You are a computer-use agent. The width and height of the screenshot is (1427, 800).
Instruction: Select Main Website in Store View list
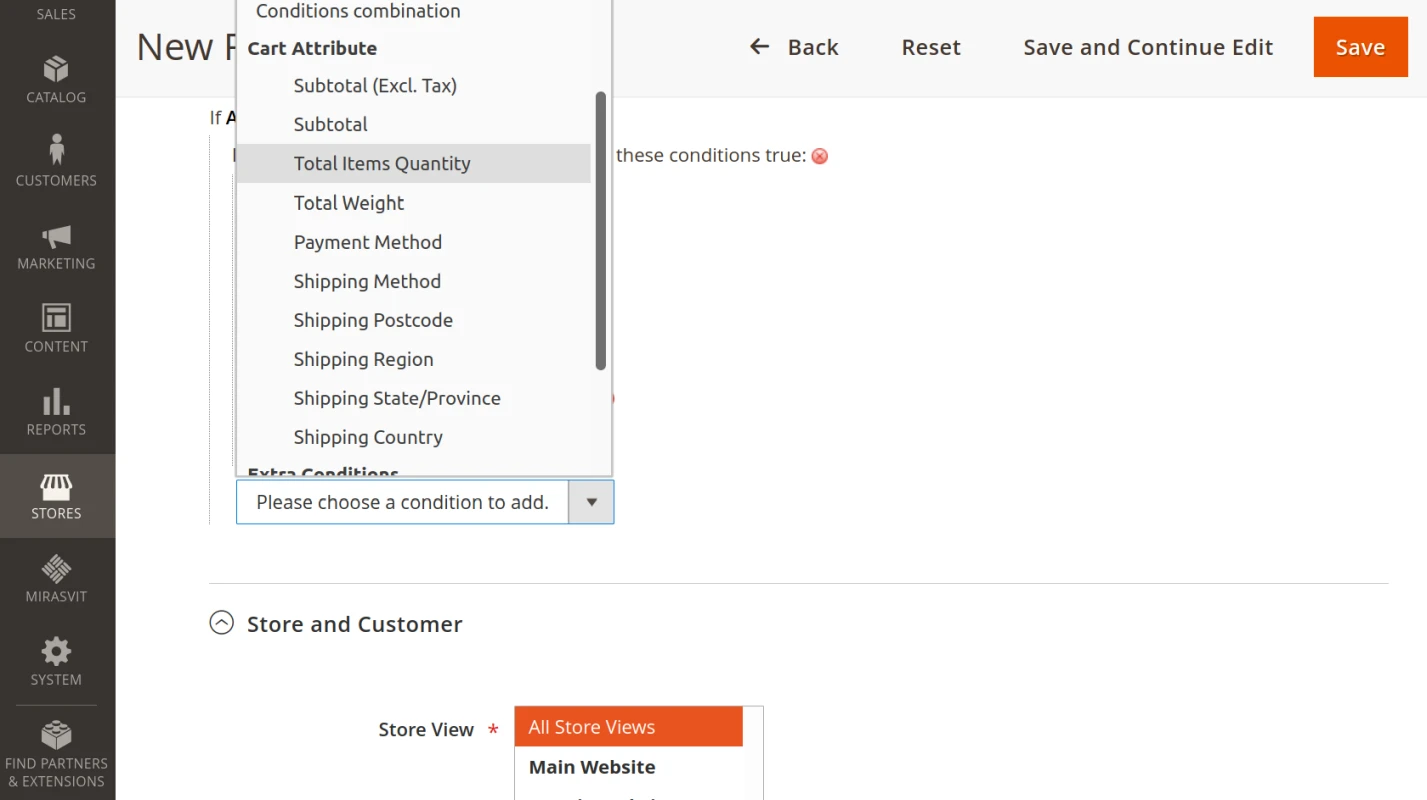click(592, 767)
